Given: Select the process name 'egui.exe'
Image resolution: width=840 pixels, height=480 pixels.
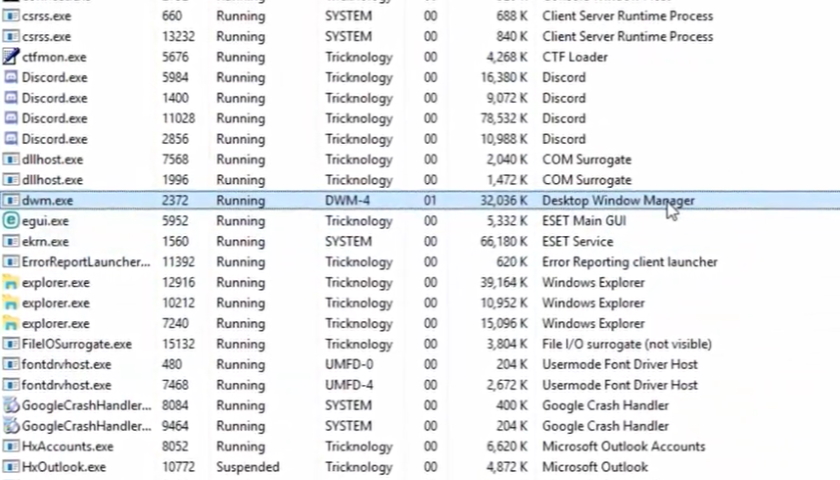Looking at the screenshot, I should point(45,221).
